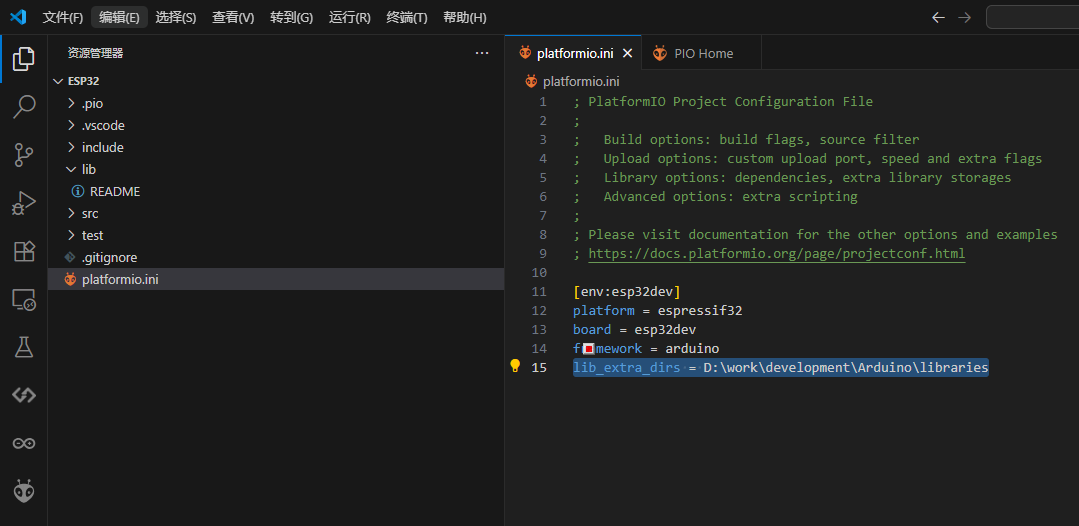
Task: Open the Remote Explorer icon
Action: point(24,299)
